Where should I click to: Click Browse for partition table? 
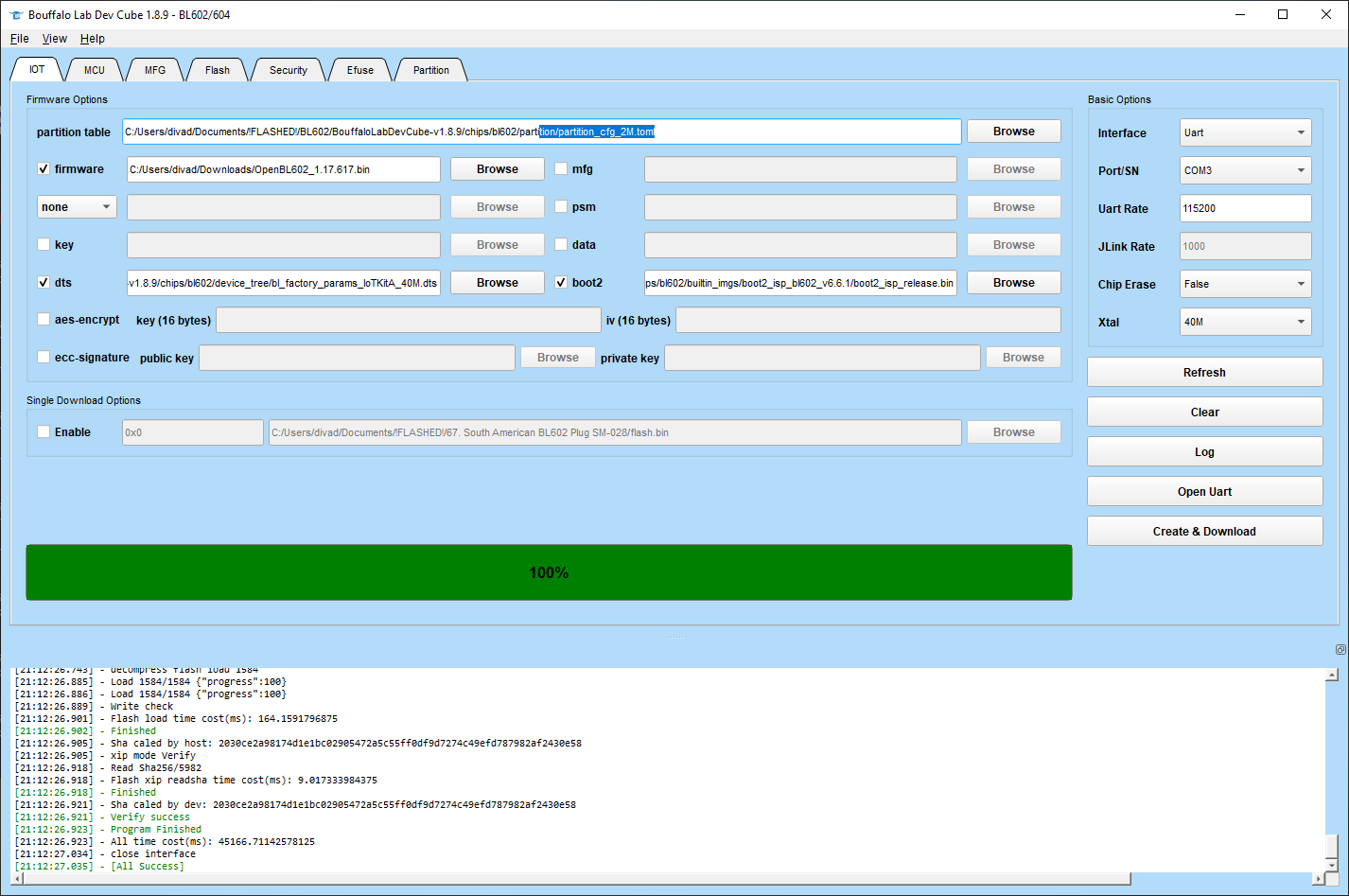coord(1014,132)
